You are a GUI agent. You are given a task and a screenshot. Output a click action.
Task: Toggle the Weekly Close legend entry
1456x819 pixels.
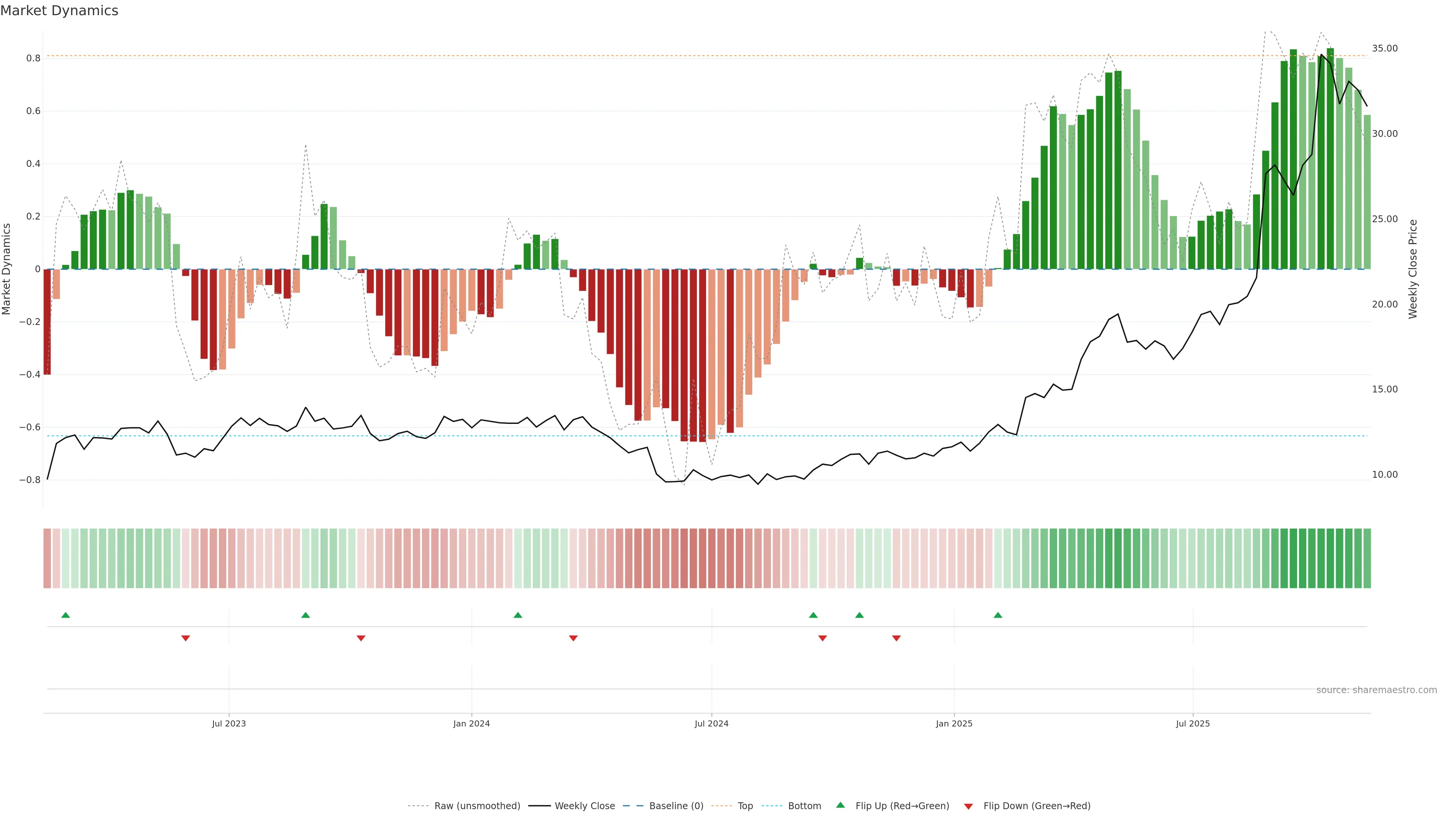[584, 806]
